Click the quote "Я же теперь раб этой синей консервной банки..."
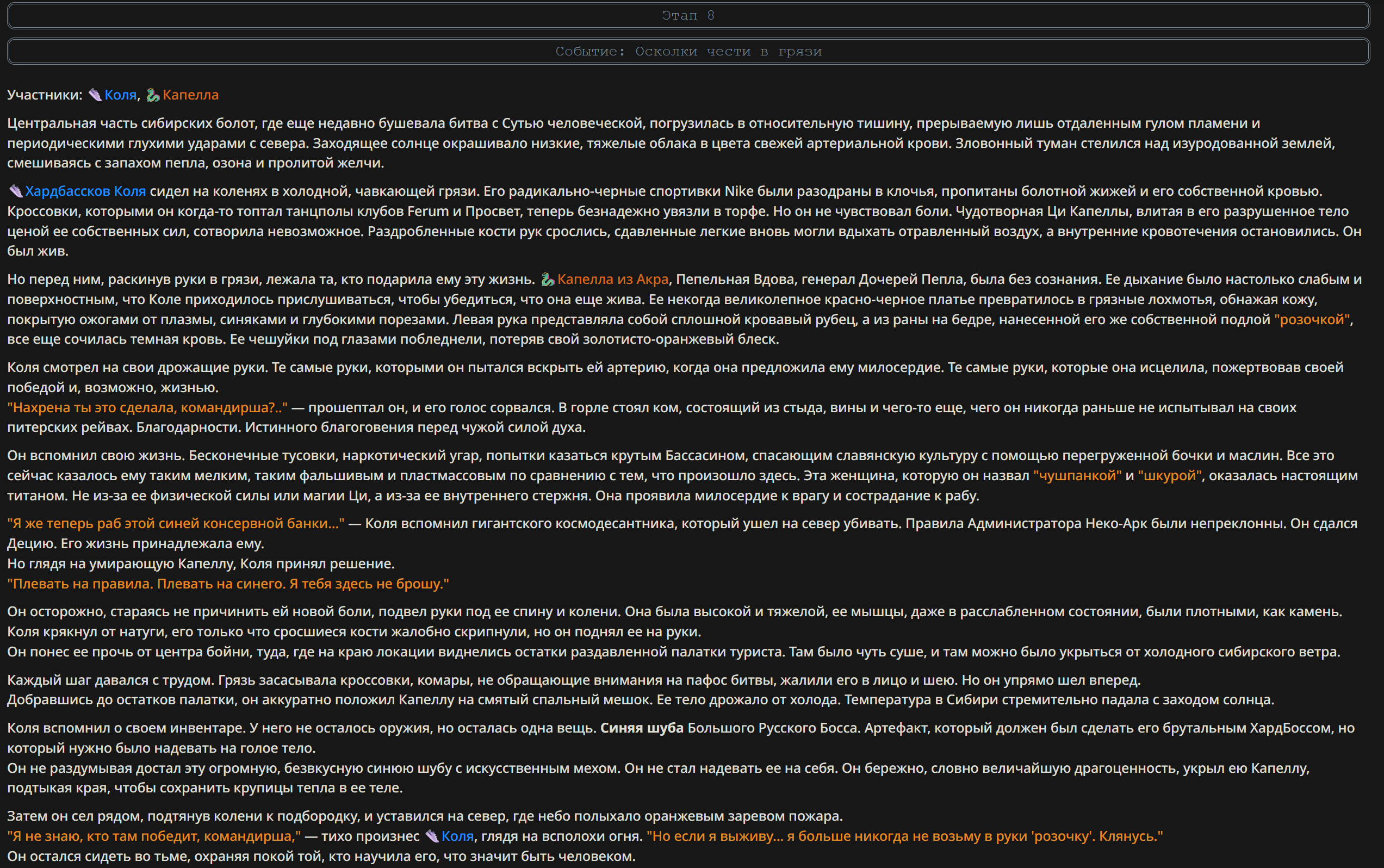Viewport: 1384px width, 868px height. click(x=176, y=524)
